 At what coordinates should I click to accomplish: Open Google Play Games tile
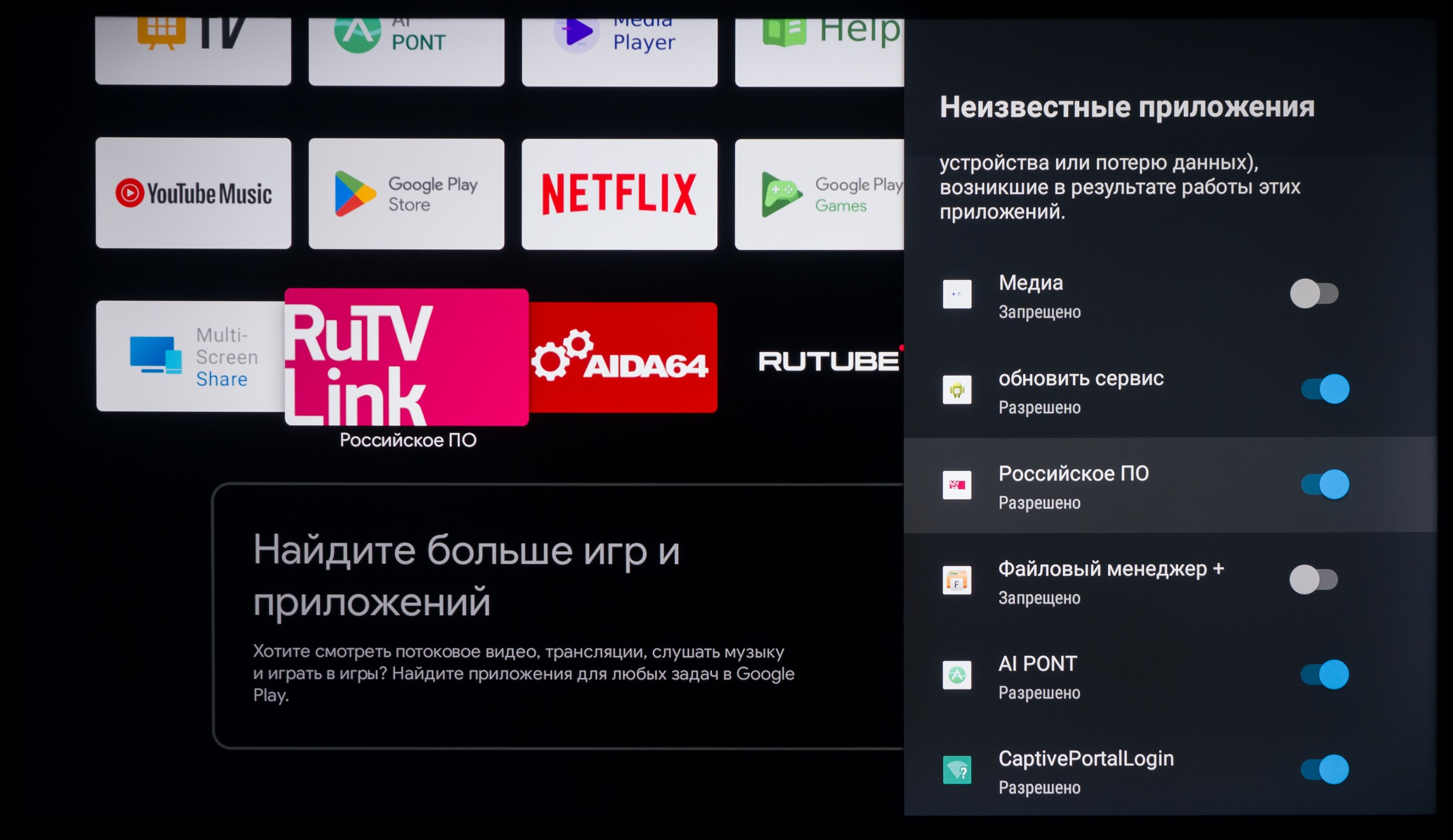tap(819, 194)
